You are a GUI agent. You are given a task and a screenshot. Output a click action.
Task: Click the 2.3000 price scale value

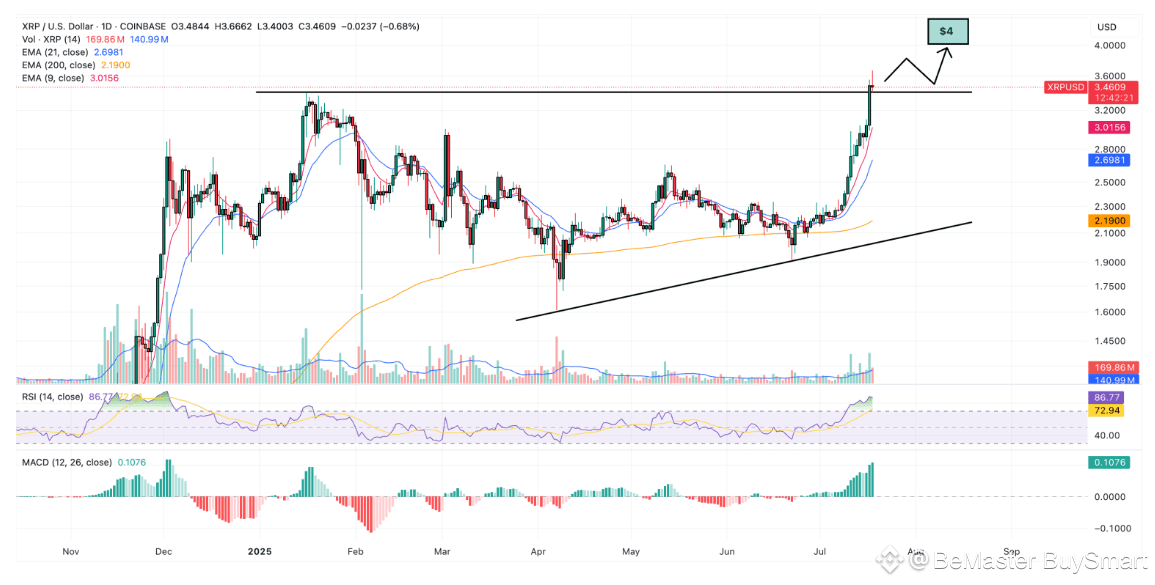(x=1111, y=206)
